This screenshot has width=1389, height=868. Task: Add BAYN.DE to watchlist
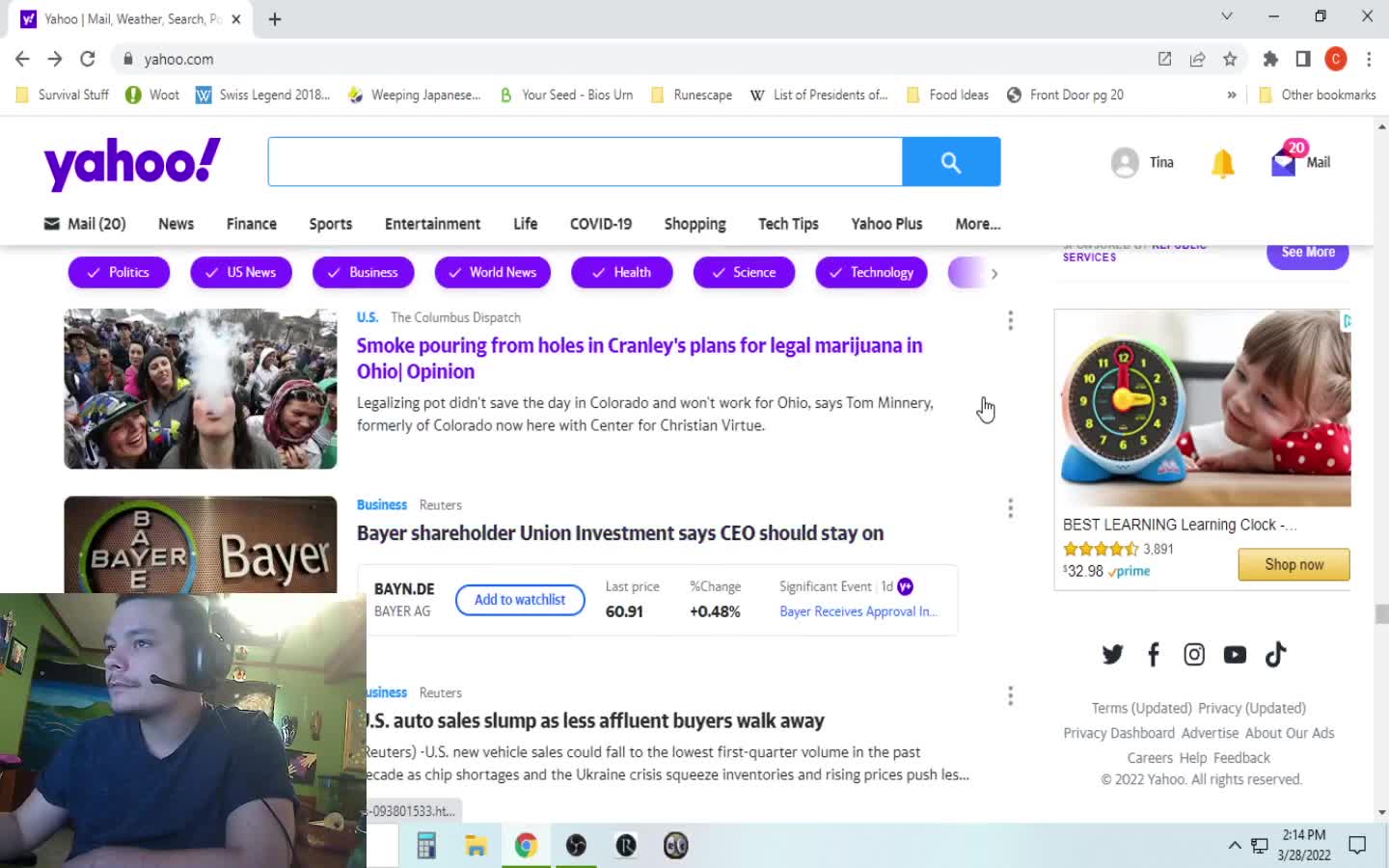(x=520, y=600)
